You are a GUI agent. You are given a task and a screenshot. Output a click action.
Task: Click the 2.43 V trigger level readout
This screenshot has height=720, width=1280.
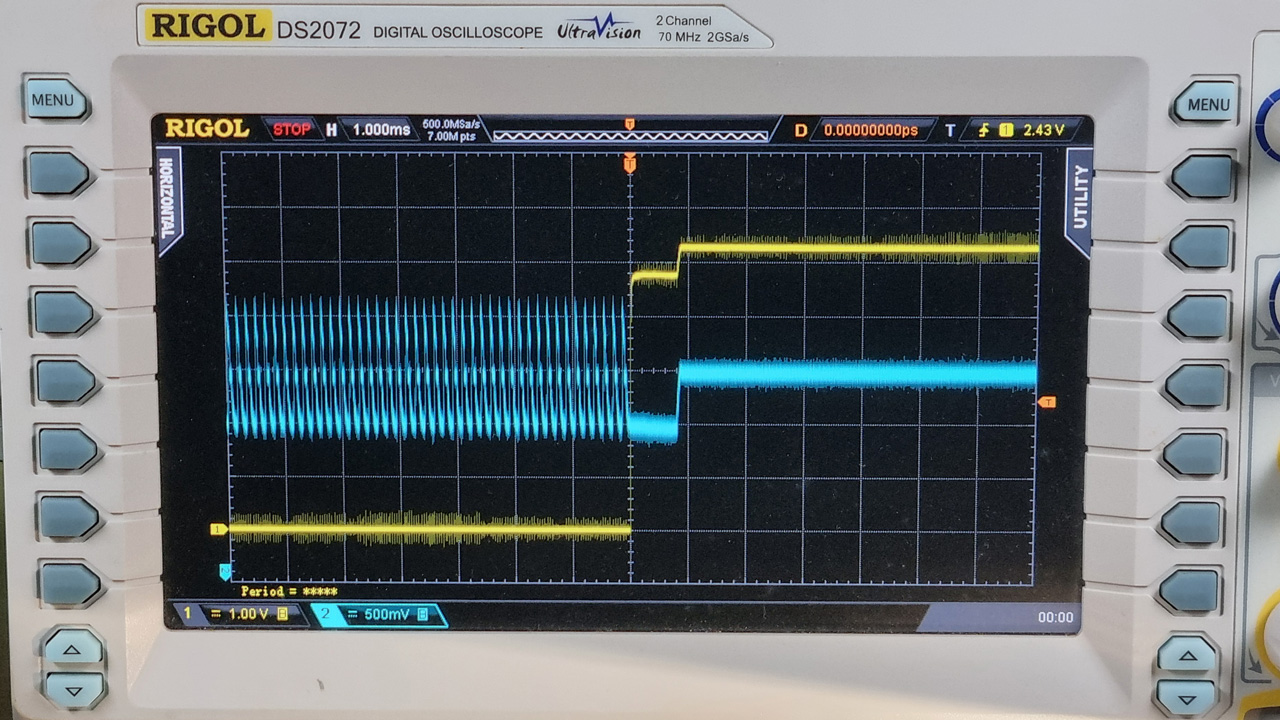point(1043,130)
